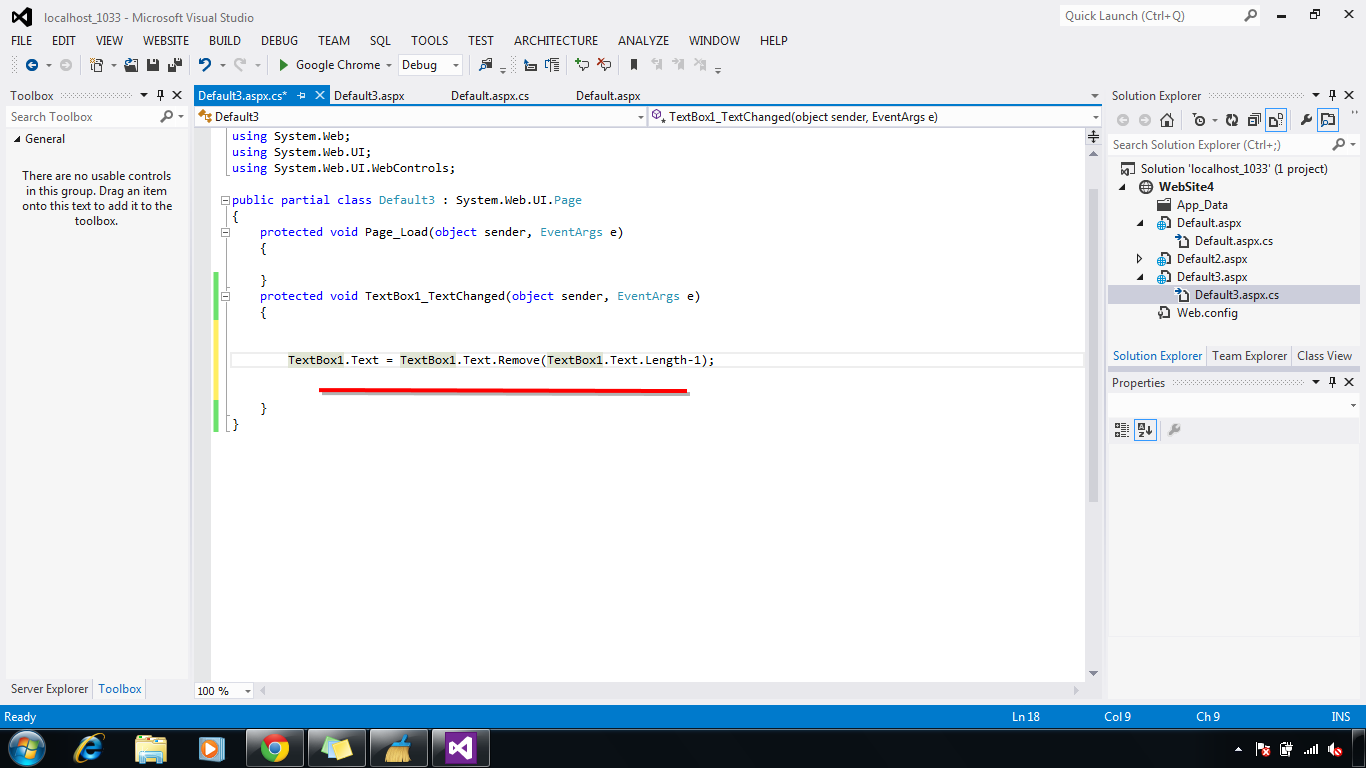The height and width of the screenshot is (768, 1366).
Task: Click the Navigate Backward arrow icon
Action: (x=32, y=65)
